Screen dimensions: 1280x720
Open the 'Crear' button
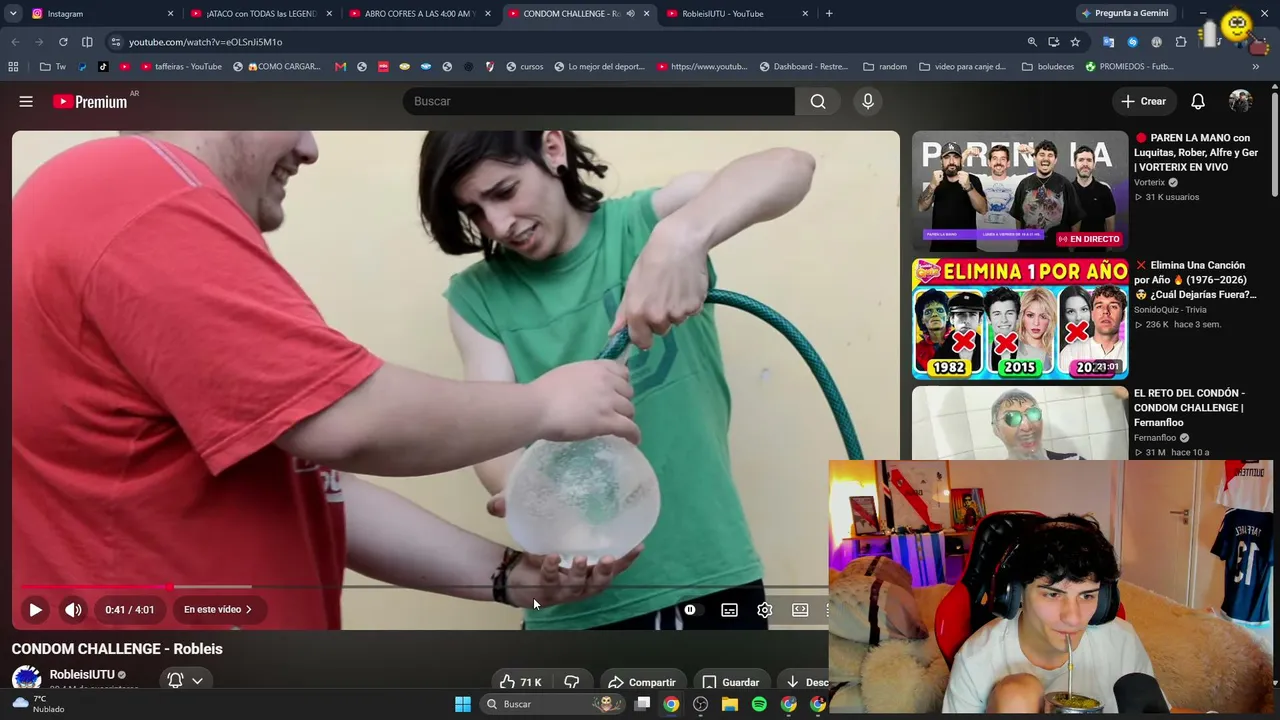1144,101
